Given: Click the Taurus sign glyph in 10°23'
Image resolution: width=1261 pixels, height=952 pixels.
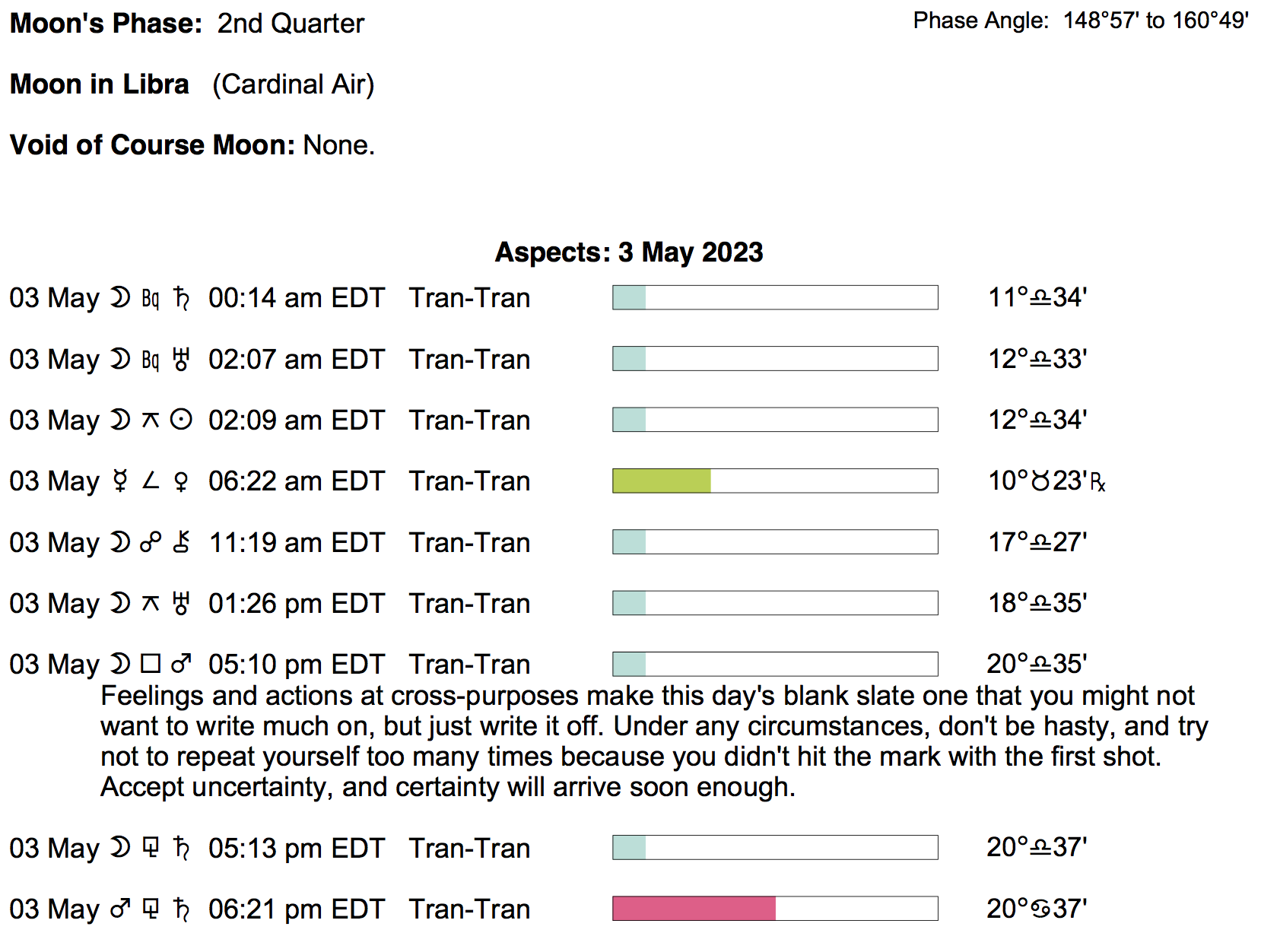Looking at the screenshot, I should click(1040, 481).
